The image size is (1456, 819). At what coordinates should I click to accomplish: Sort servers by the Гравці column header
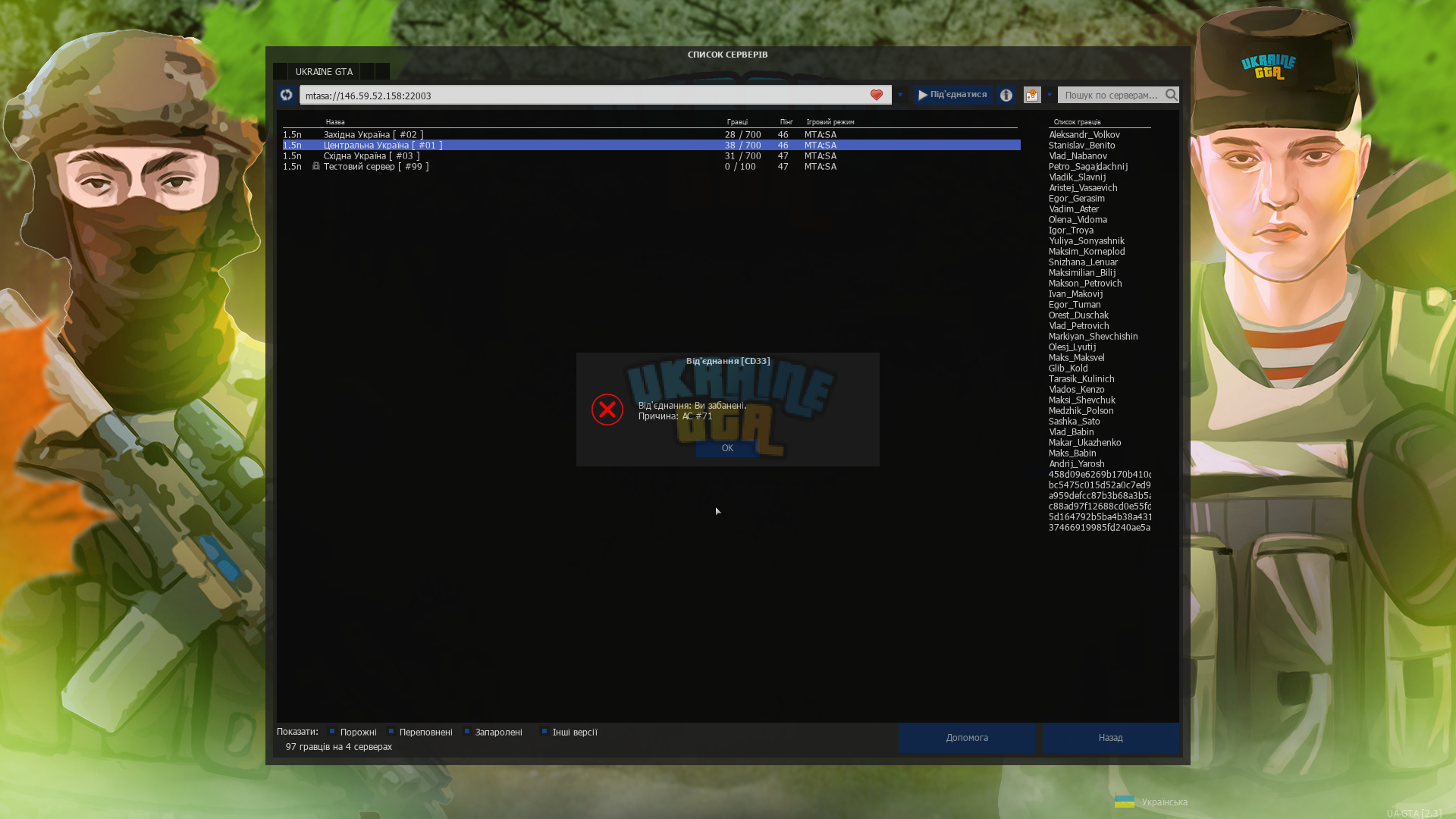point(737,122)
